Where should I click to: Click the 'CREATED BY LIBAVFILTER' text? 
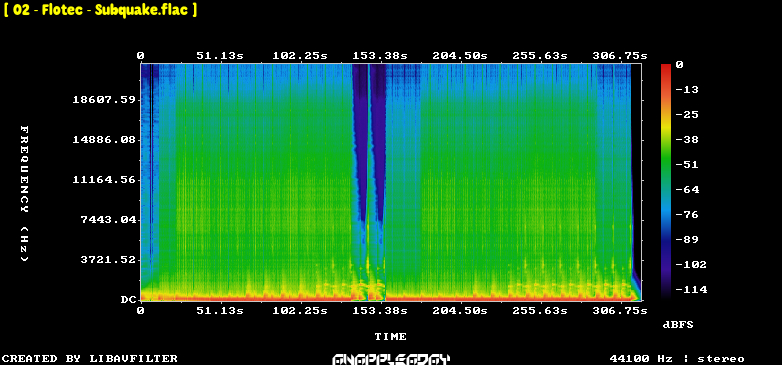coord(90,359)
